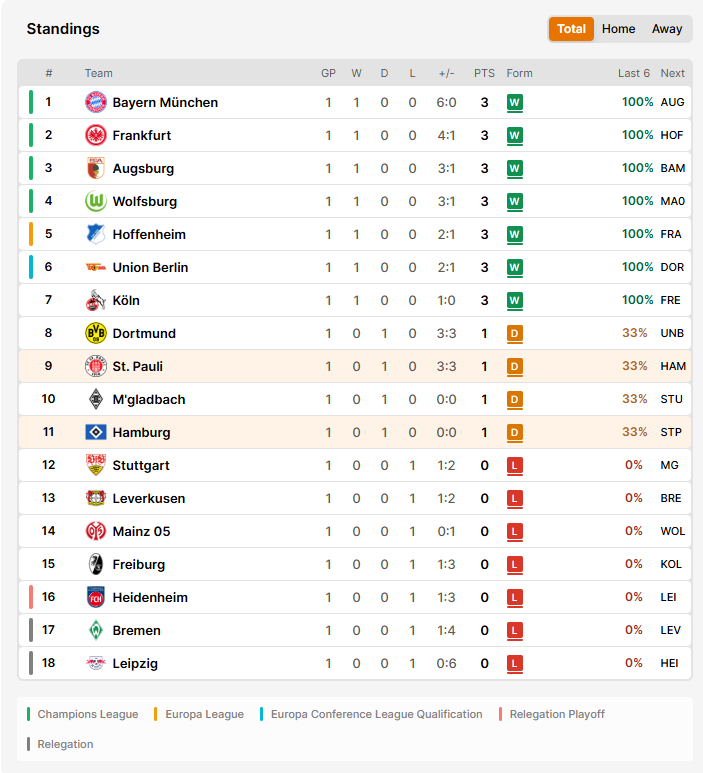Open the Leverkusen team link
This screenshot has width=703, height=773.
(149, 498)
